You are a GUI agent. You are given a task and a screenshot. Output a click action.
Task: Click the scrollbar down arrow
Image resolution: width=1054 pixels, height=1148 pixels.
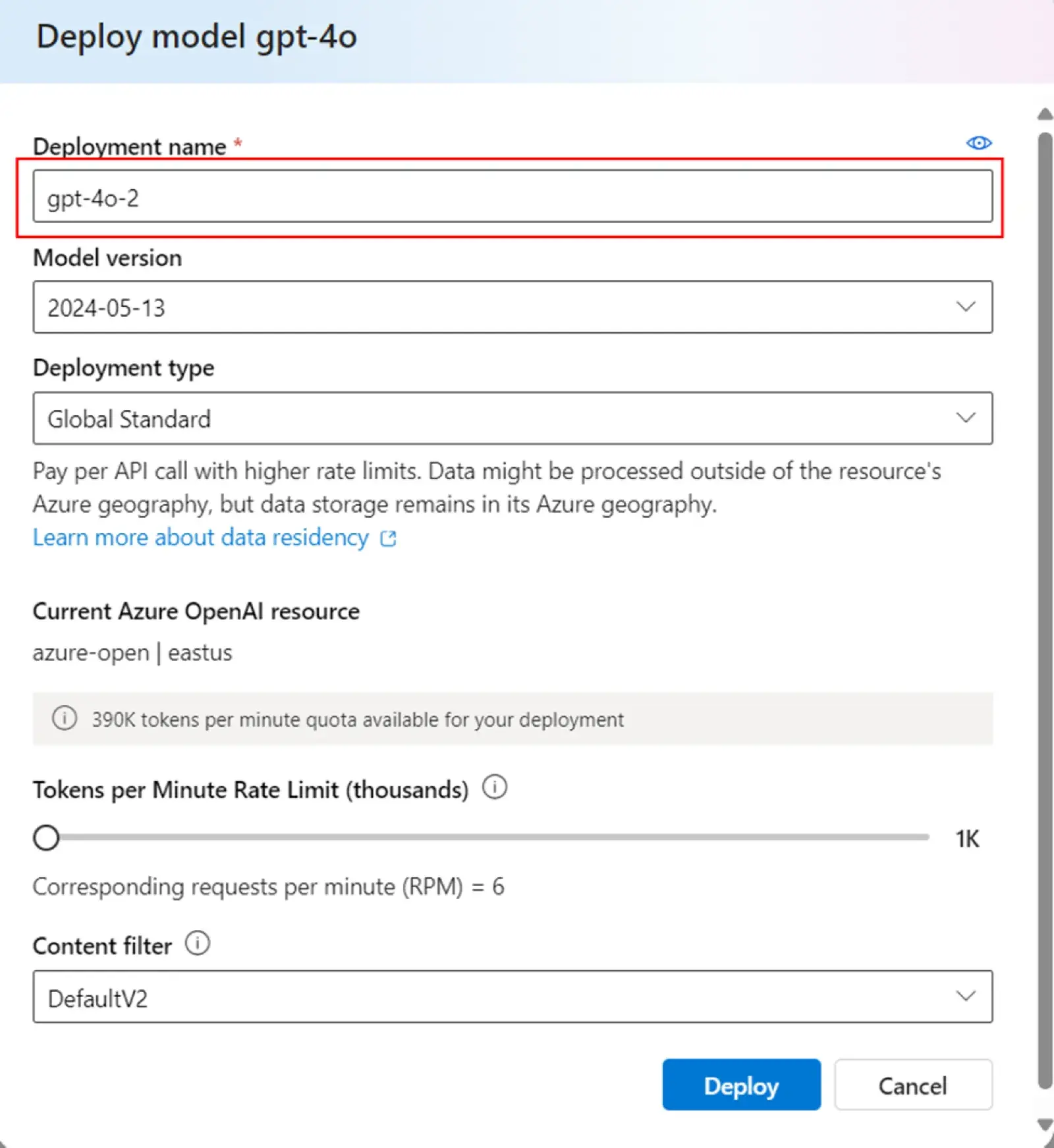tap(1045, 1124)
